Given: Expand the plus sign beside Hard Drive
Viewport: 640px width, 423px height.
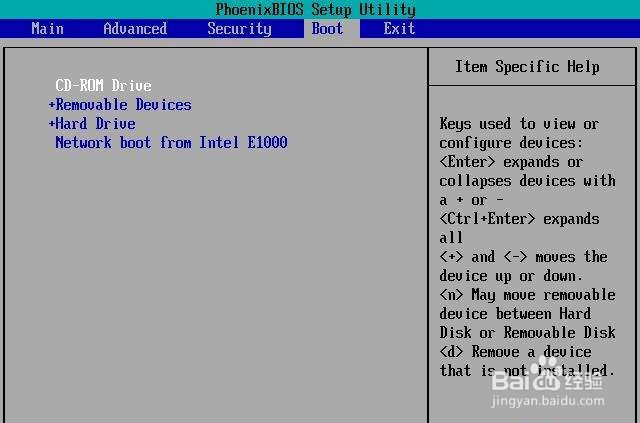Looking at the screenshot, I should point(51,123).
